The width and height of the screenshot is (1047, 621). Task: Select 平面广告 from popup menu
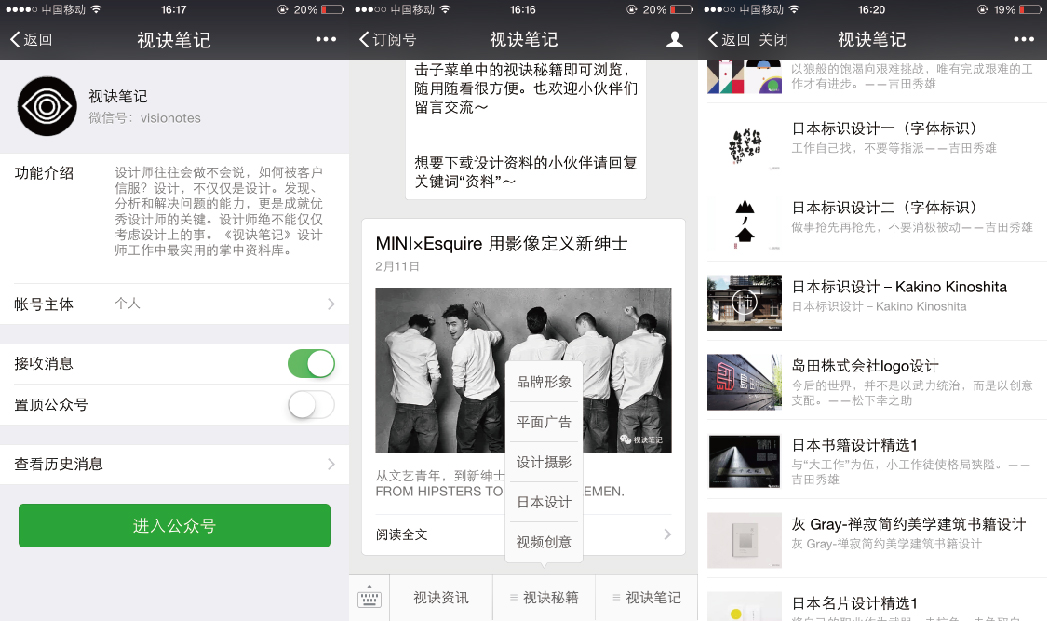544,422
